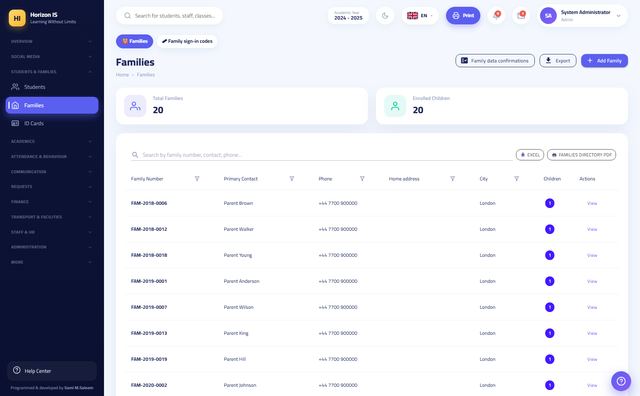Expand the Finance sidebar section
Screen dimensions: 640x396
point(51,202)
